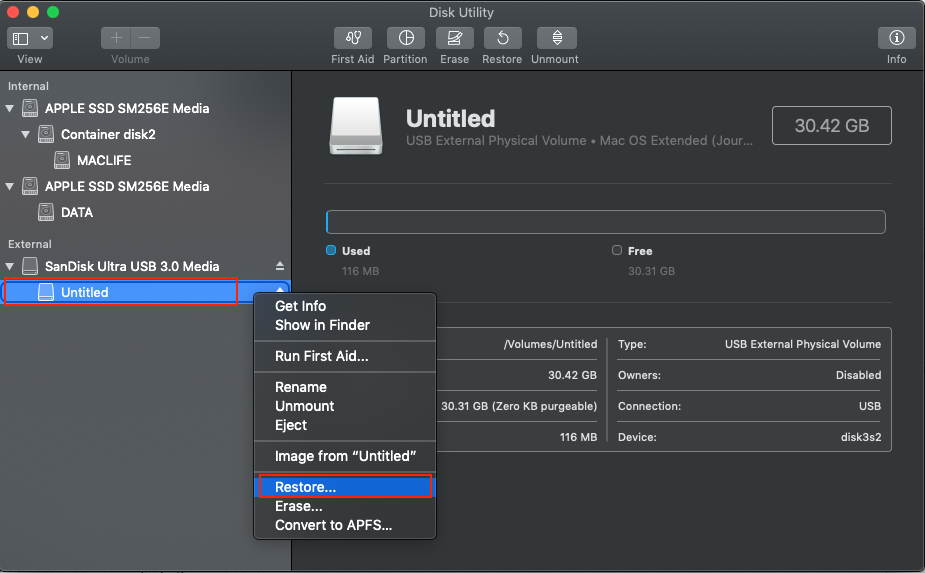Click the add volume plus button
The height and width of the screenshot is (573, 925).
pyautogui.click(x=117, y=38)
